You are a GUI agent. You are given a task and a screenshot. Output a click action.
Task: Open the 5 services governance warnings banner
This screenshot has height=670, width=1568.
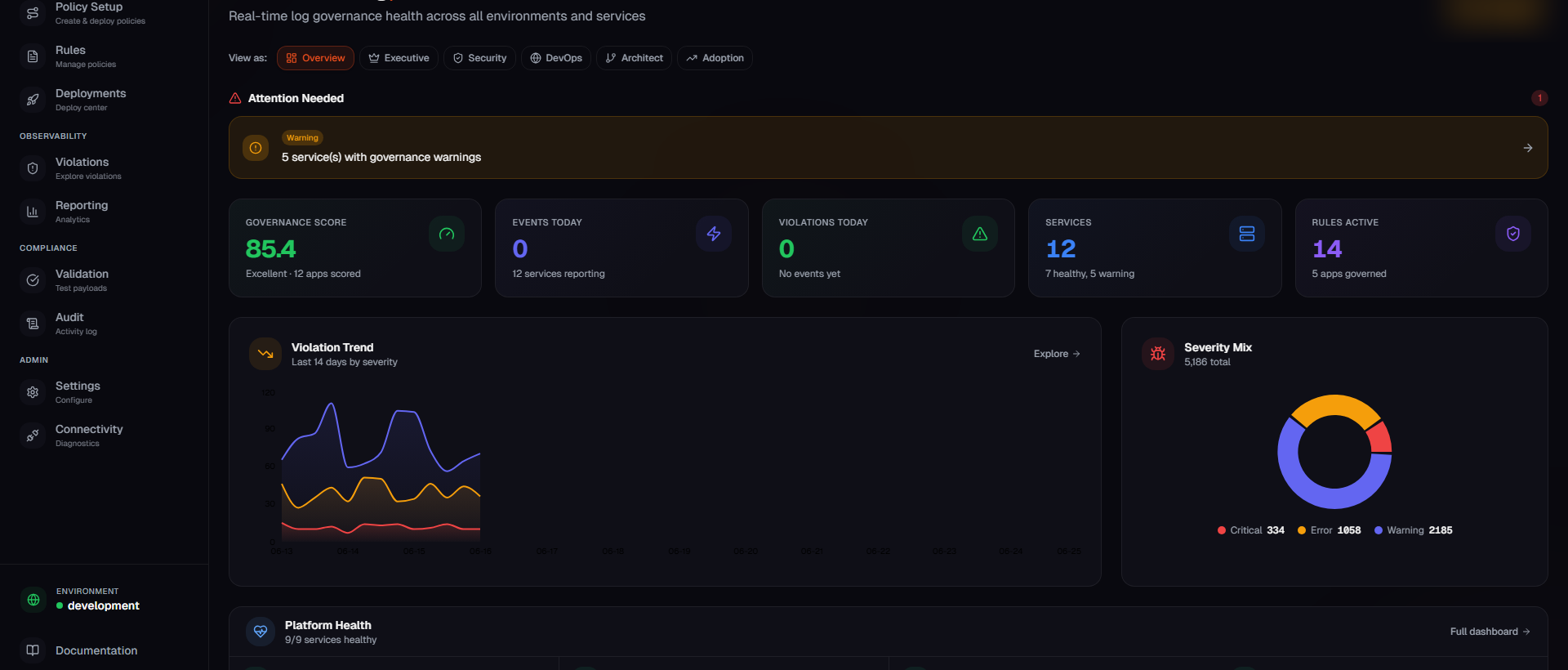coord(888,148)
